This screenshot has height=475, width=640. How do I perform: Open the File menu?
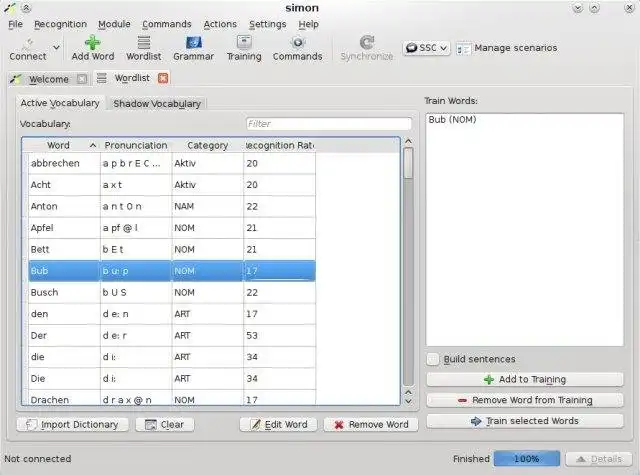tap(16, 24)
